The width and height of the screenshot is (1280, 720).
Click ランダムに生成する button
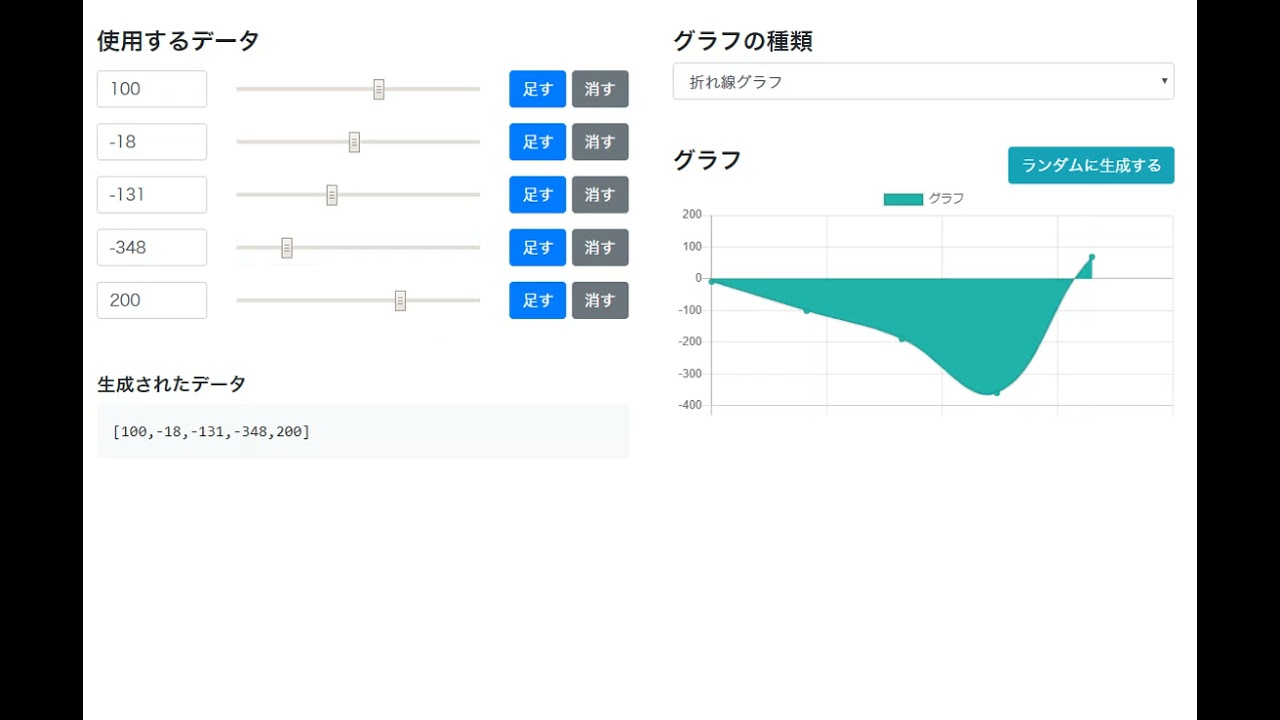[x=1091, y=166]
